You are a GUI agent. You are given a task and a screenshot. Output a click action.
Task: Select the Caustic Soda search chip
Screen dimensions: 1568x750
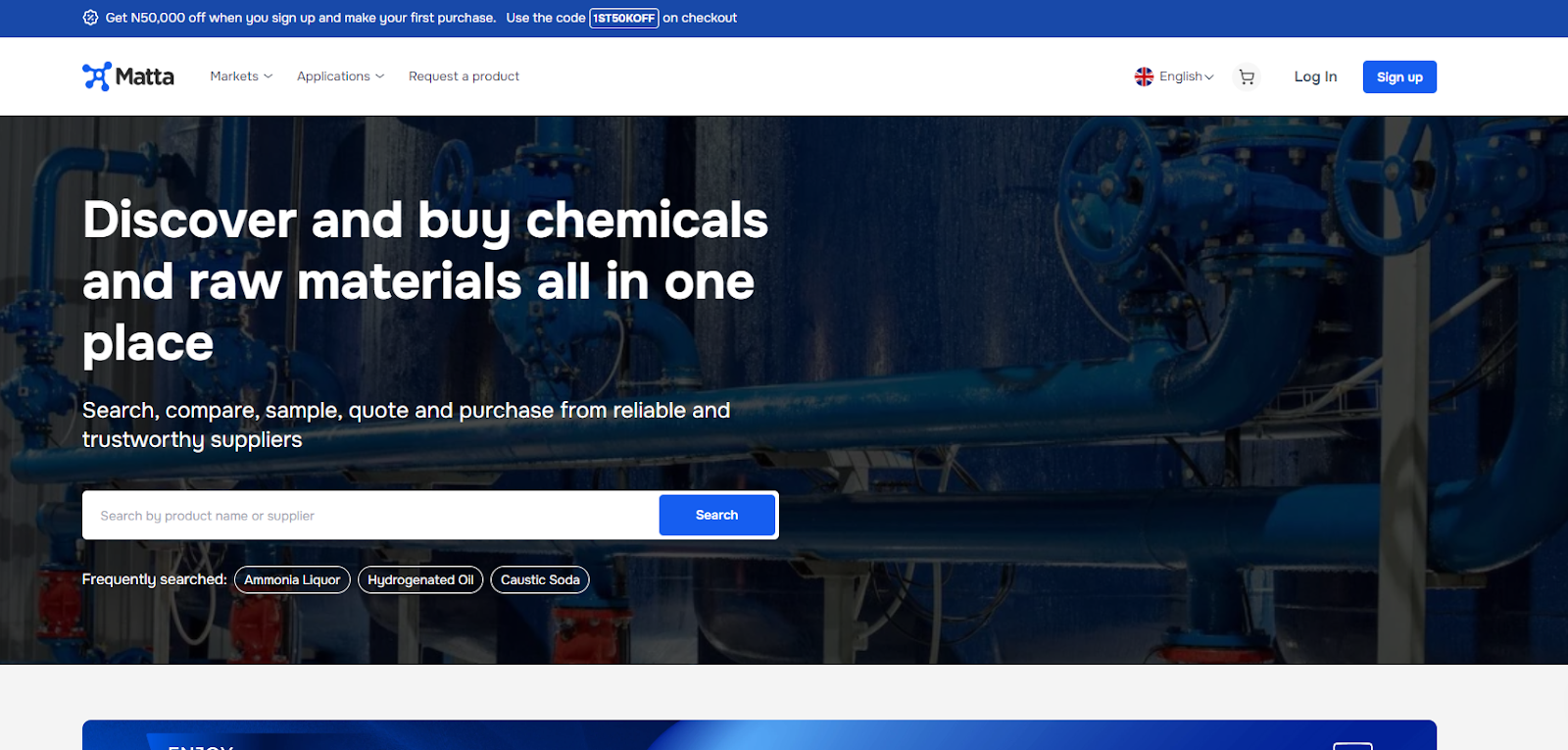click(540, 579)
